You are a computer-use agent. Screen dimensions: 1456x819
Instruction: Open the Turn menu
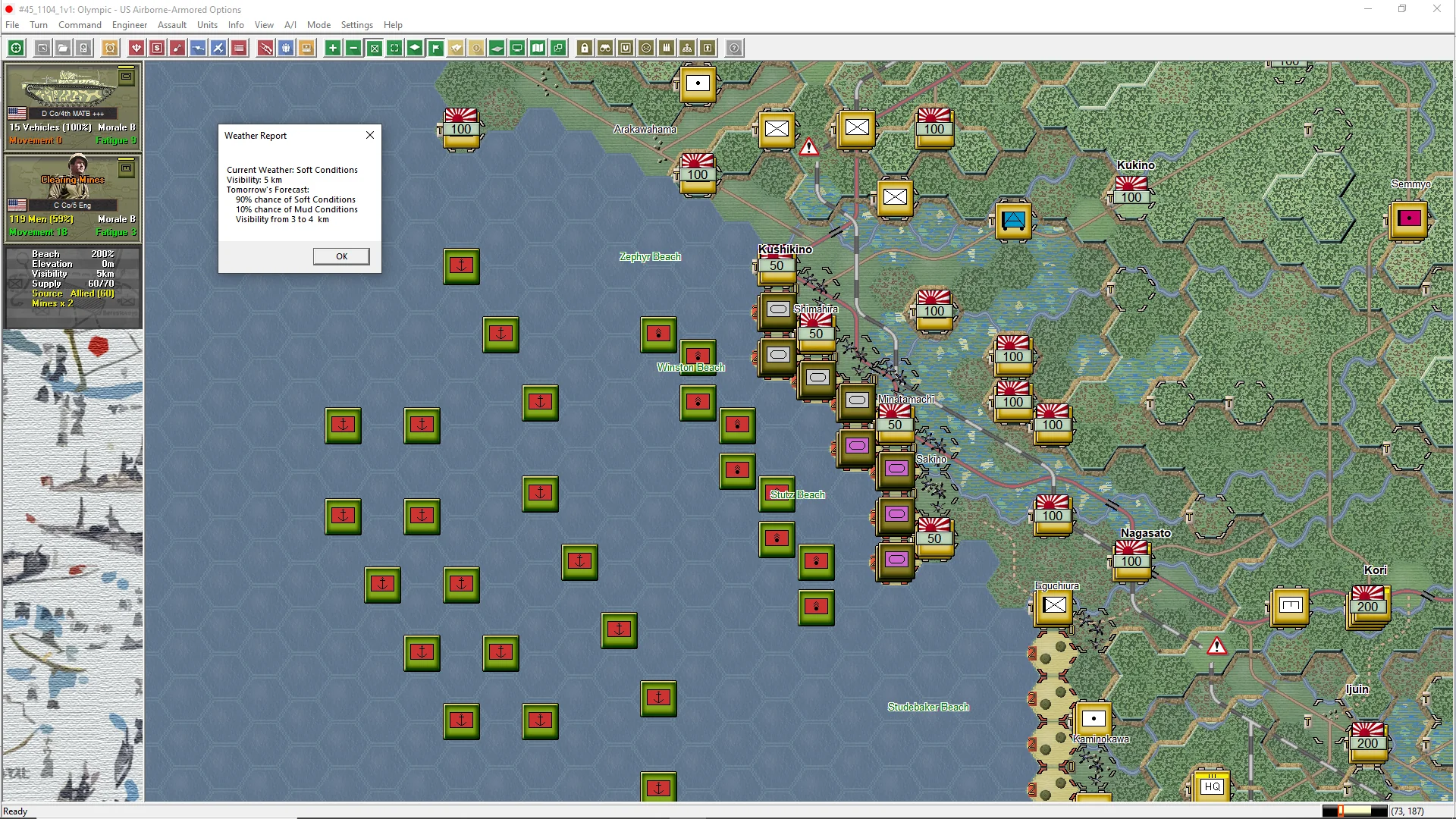coord(39,25)
